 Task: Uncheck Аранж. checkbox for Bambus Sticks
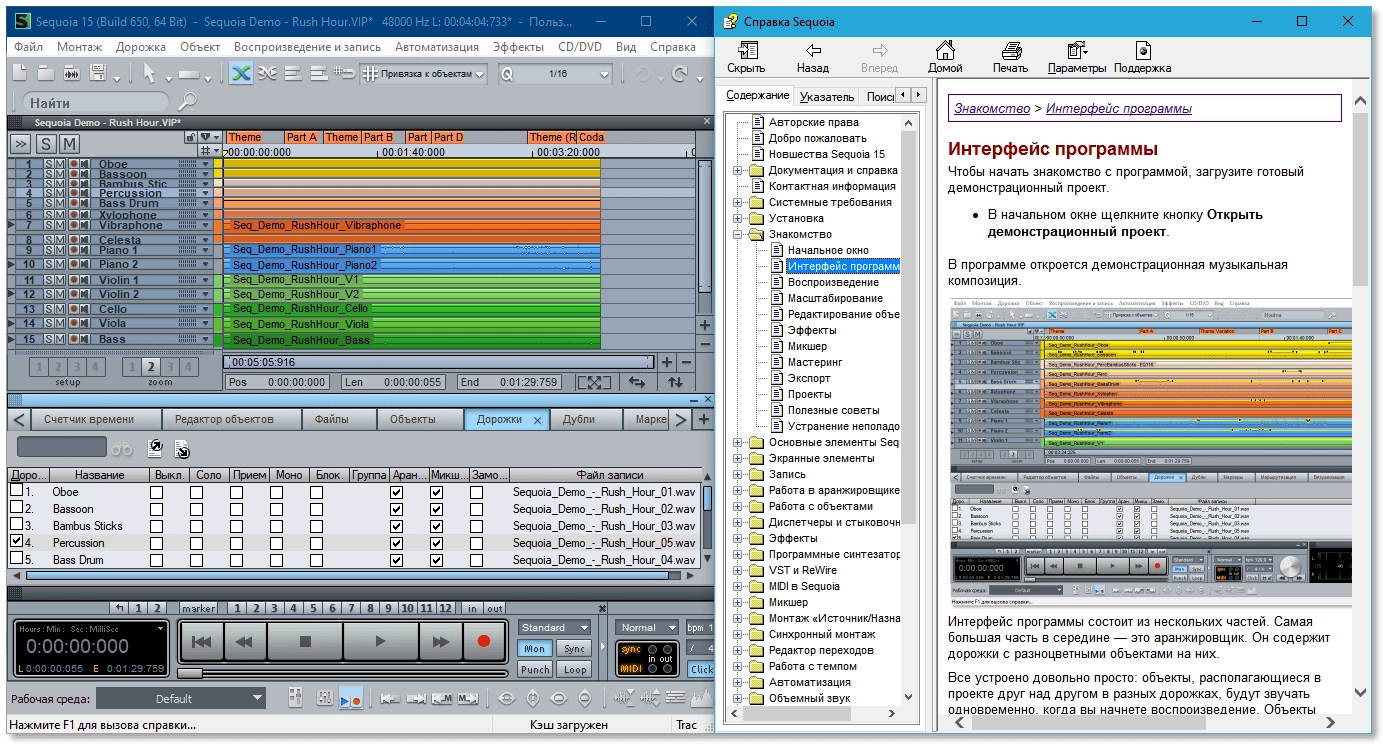point(396,527)
